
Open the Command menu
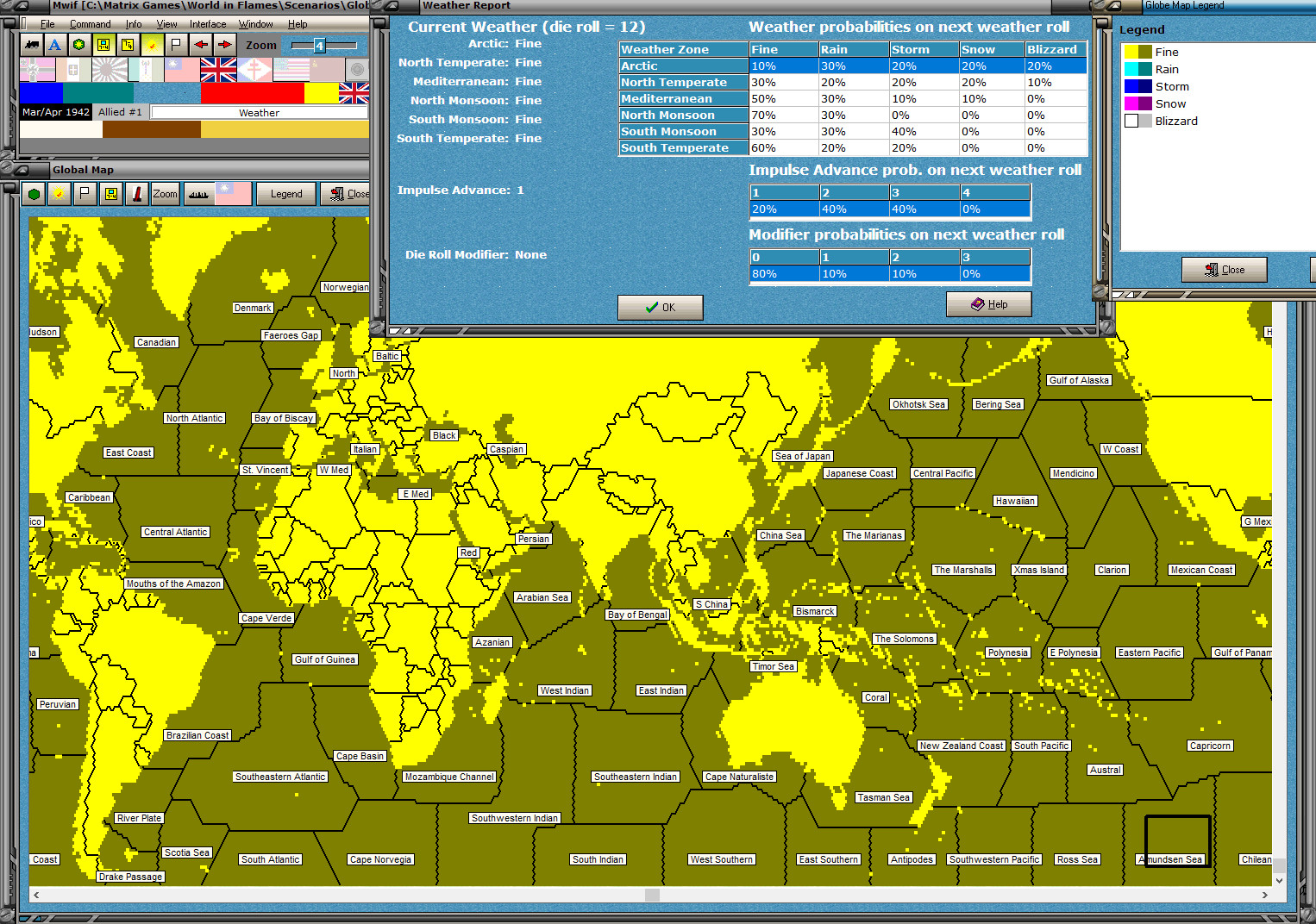[x=90, y=24]
